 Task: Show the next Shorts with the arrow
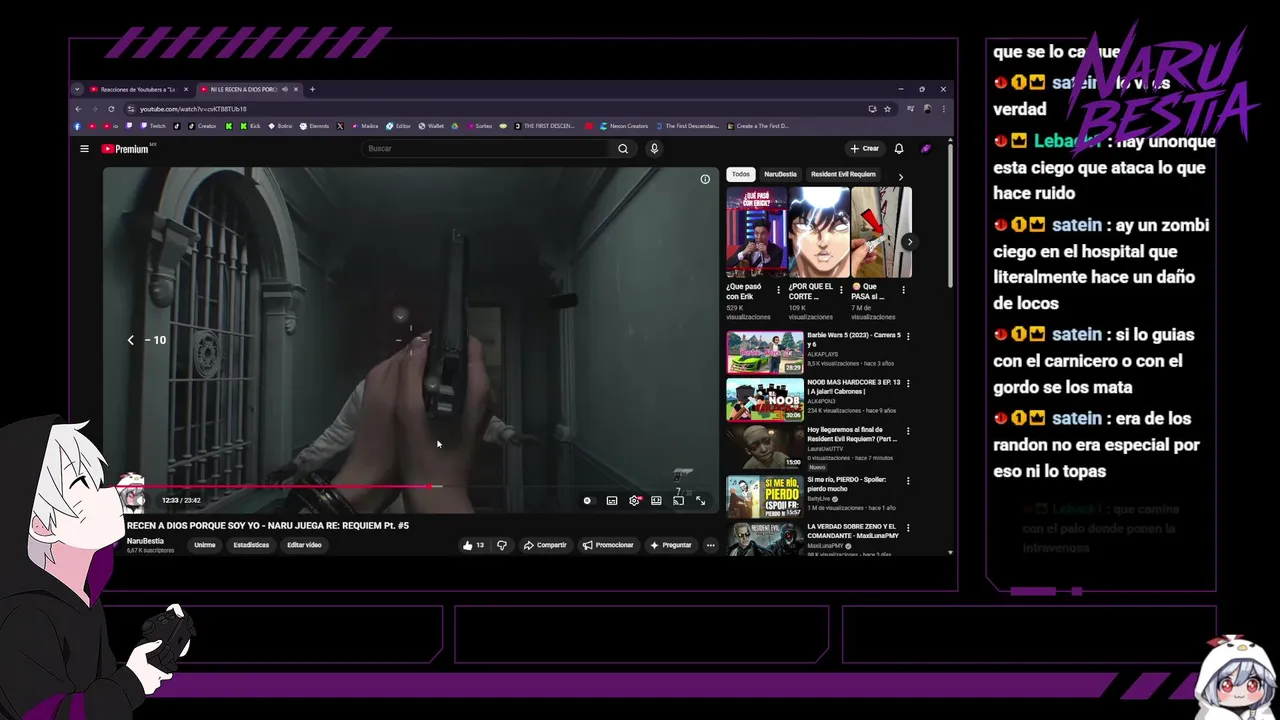(909, 242)
